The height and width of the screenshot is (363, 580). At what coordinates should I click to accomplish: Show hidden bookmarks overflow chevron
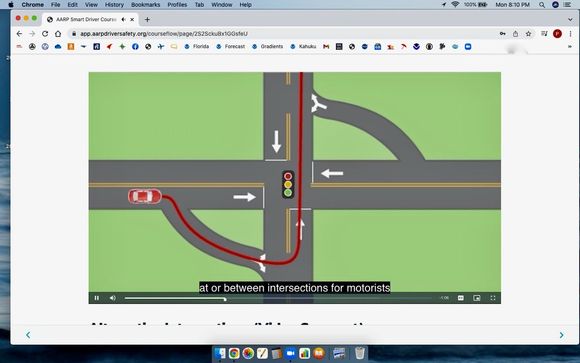(x=570, y=47)
